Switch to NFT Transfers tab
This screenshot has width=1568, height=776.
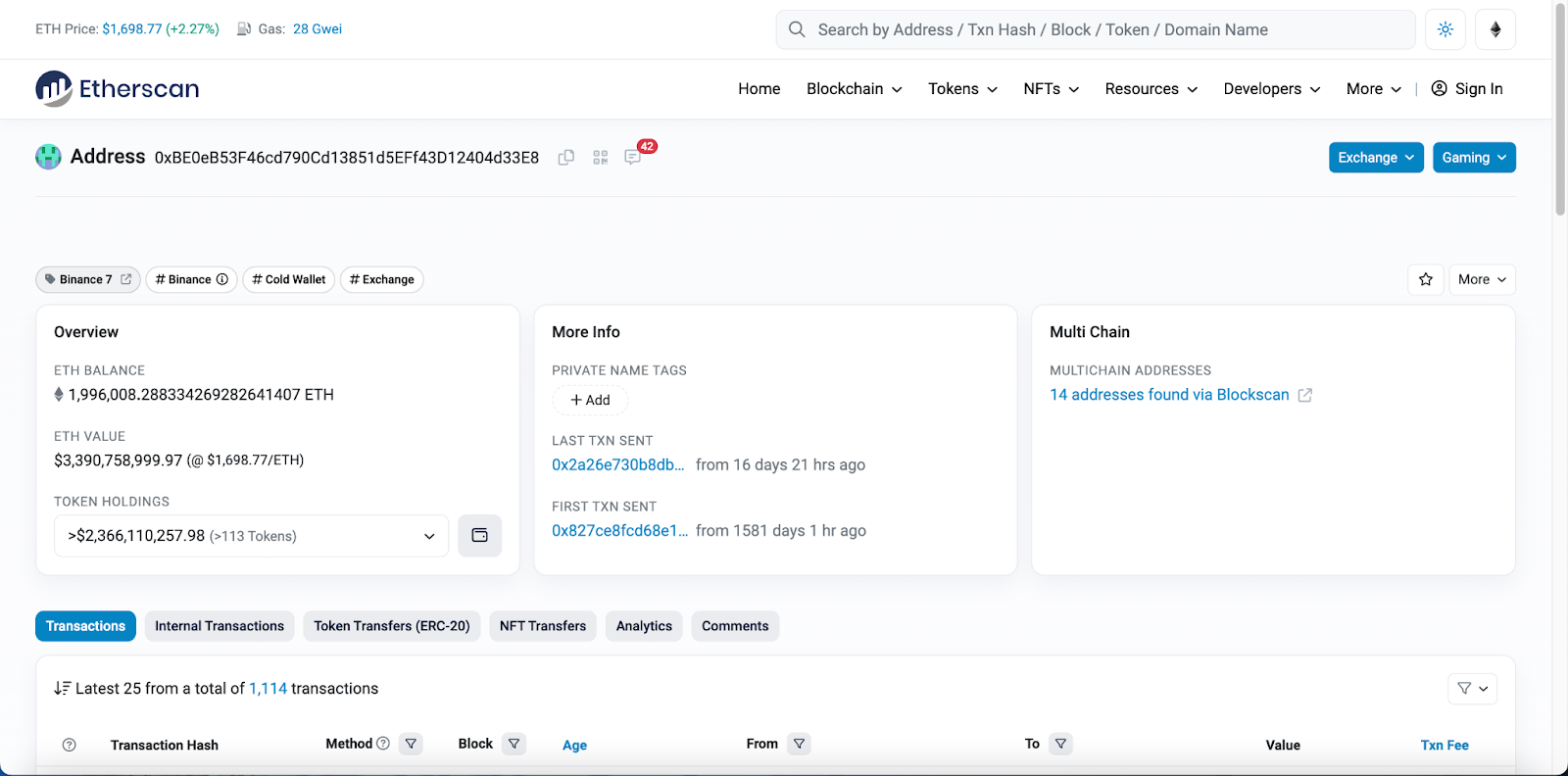pyautogui.click(x=543, y=626)
